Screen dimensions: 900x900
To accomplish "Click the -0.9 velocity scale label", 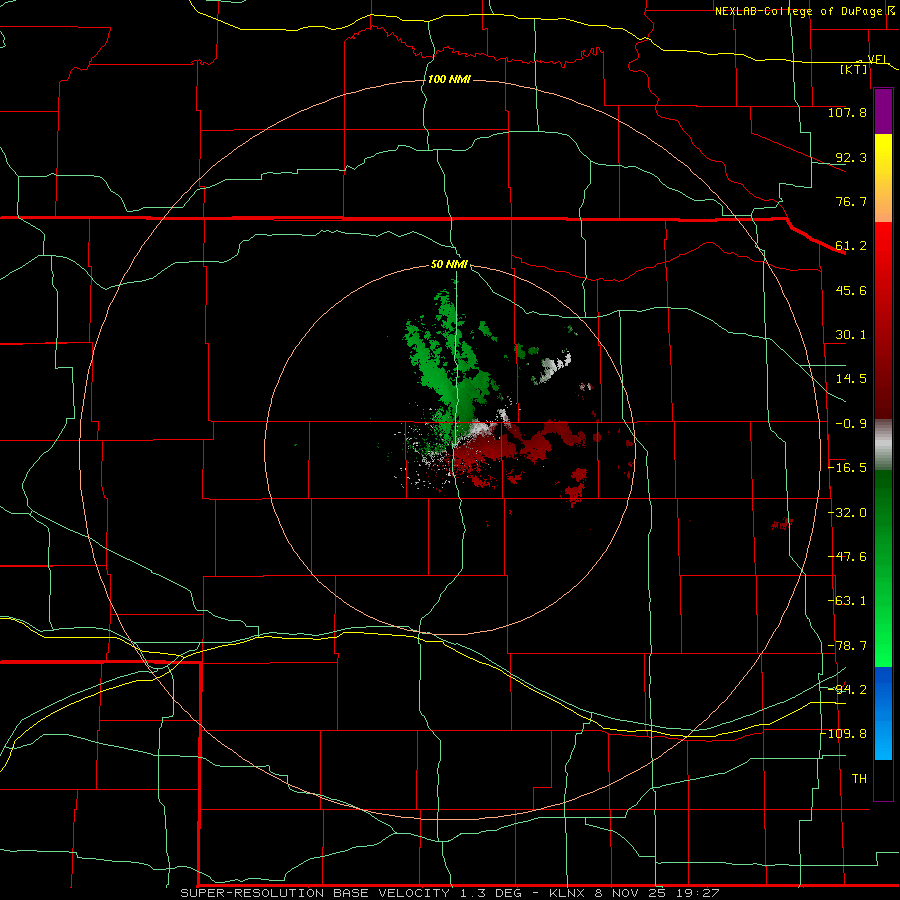I will coord(851,424).
